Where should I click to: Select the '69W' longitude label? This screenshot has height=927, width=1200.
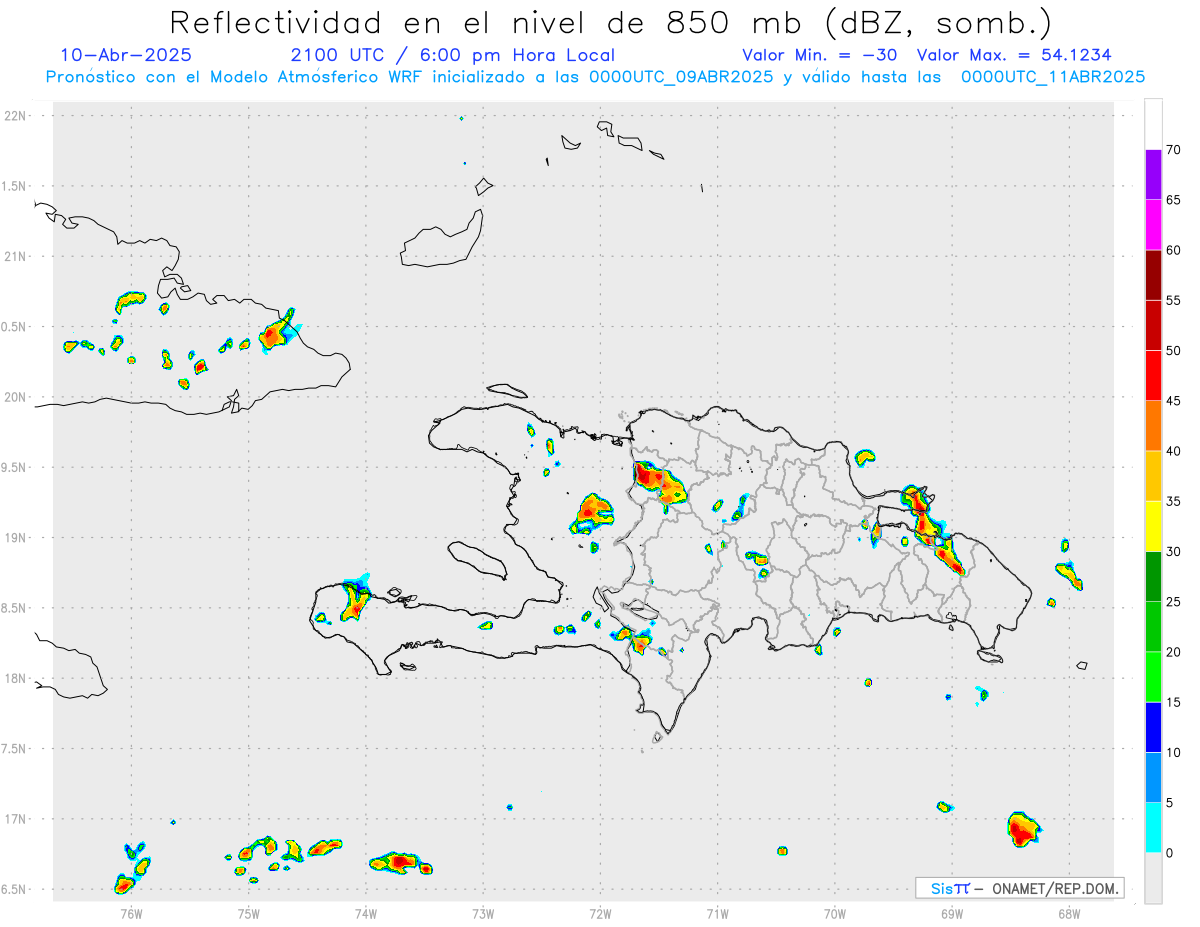tap(952, 913)
